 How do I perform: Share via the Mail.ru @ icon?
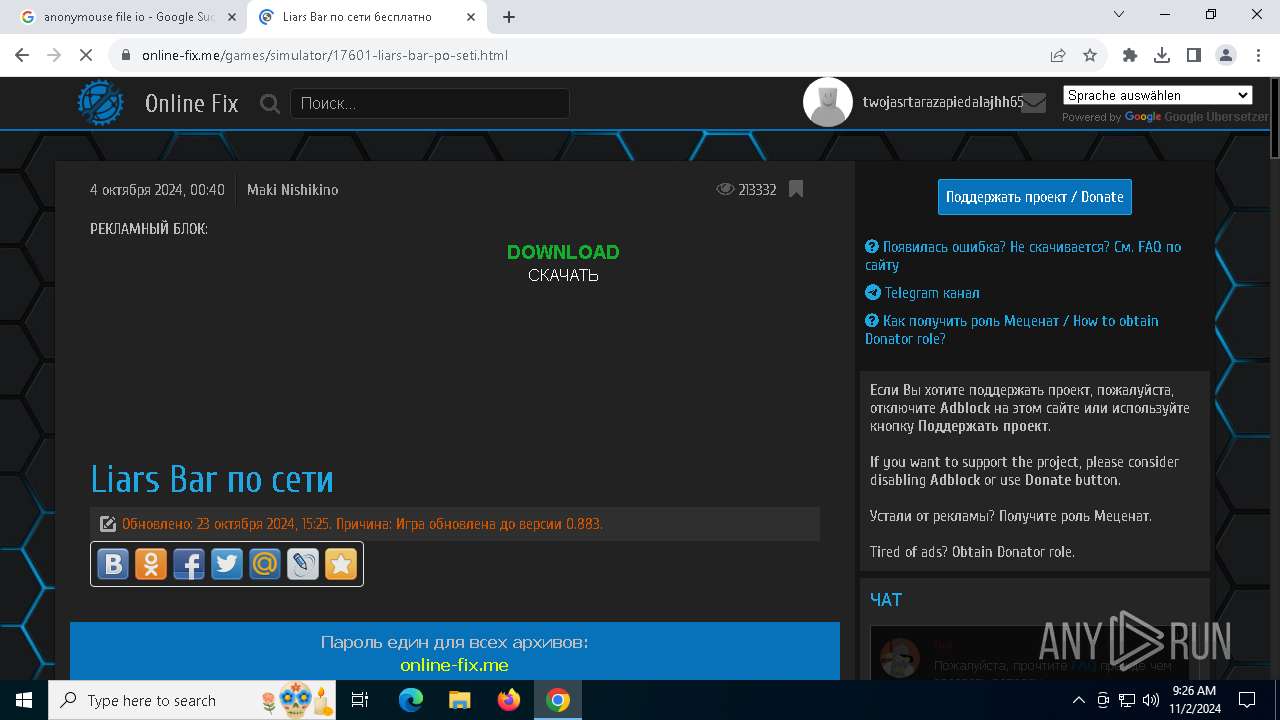point(265,564)
